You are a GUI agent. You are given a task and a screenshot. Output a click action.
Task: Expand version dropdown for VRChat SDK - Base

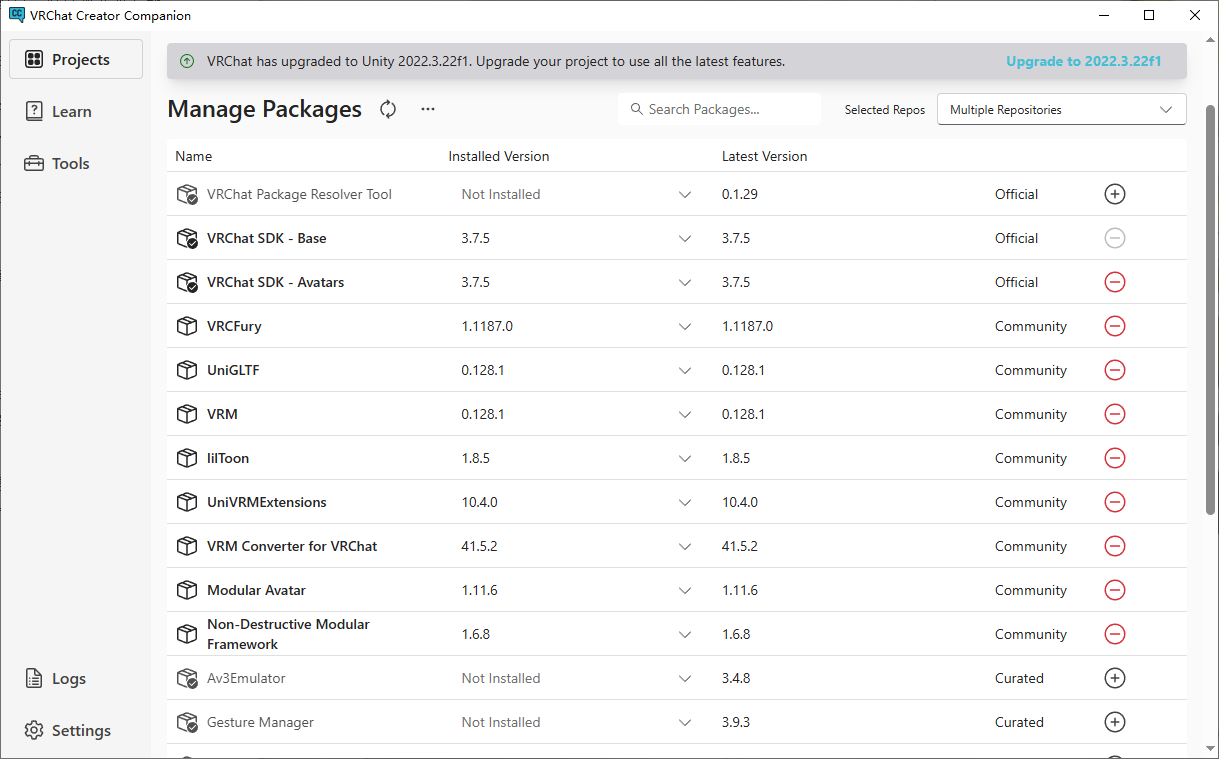(685, 238)
